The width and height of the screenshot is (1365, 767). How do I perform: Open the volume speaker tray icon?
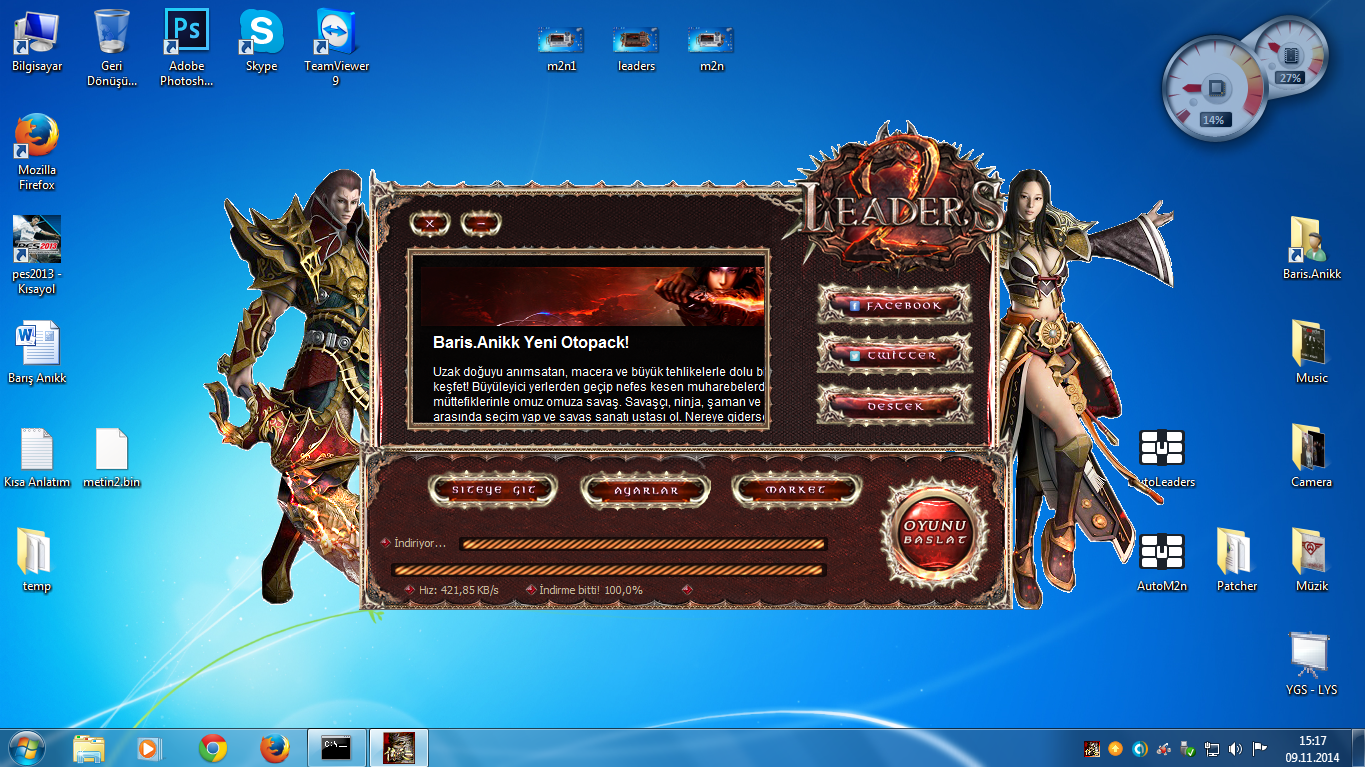click(1236, 748)
